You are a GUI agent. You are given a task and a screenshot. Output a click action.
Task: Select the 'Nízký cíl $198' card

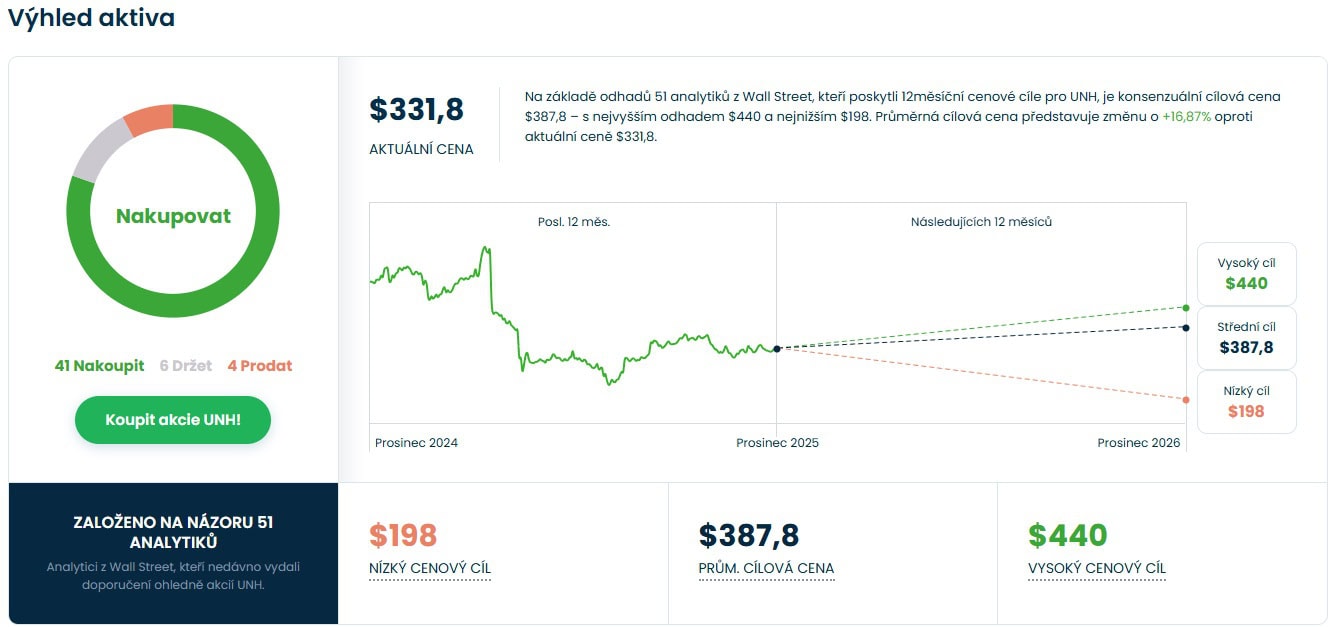click(x=1246, y=402)
